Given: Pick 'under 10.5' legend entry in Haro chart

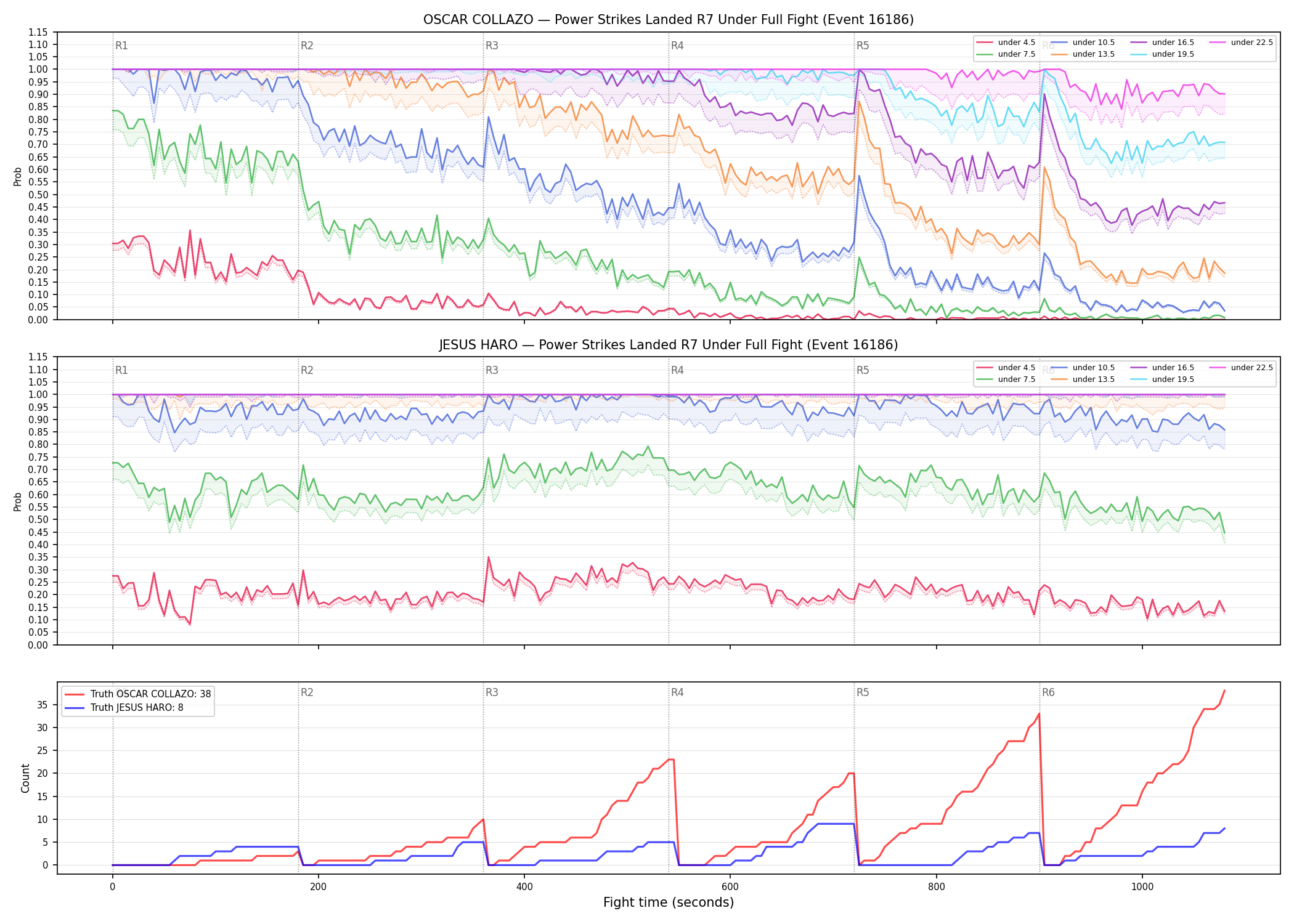Looking at the screenshot, I should click(x=1083, y=368).
